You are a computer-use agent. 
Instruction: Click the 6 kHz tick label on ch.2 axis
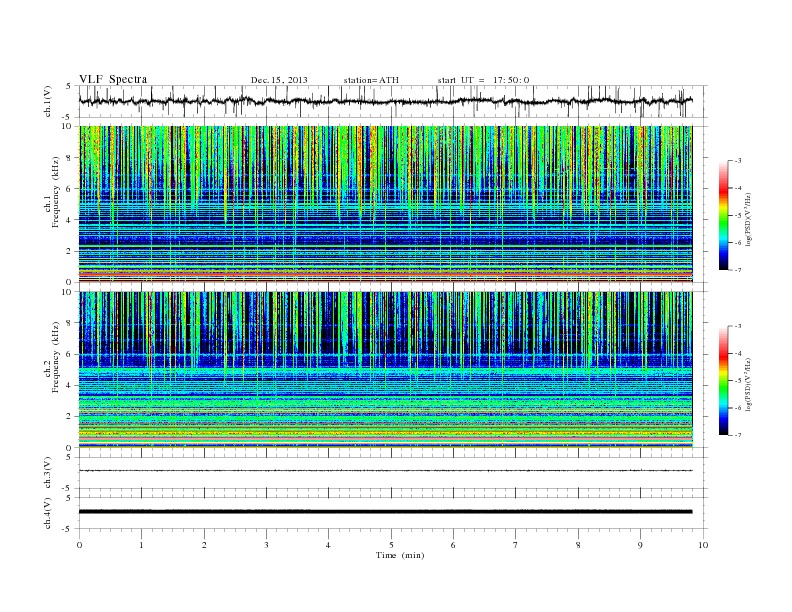pos(70,354)
